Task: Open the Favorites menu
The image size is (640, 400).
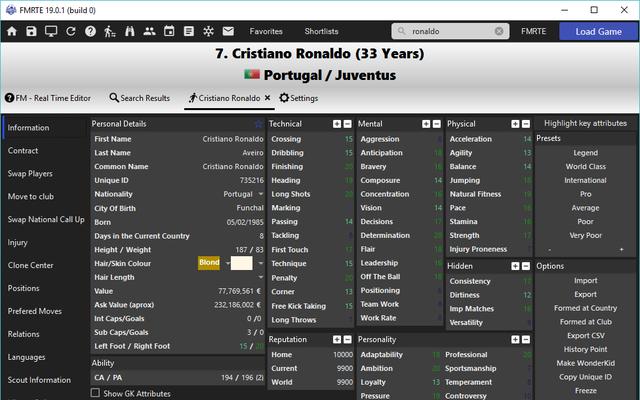Action: [266, 31]
